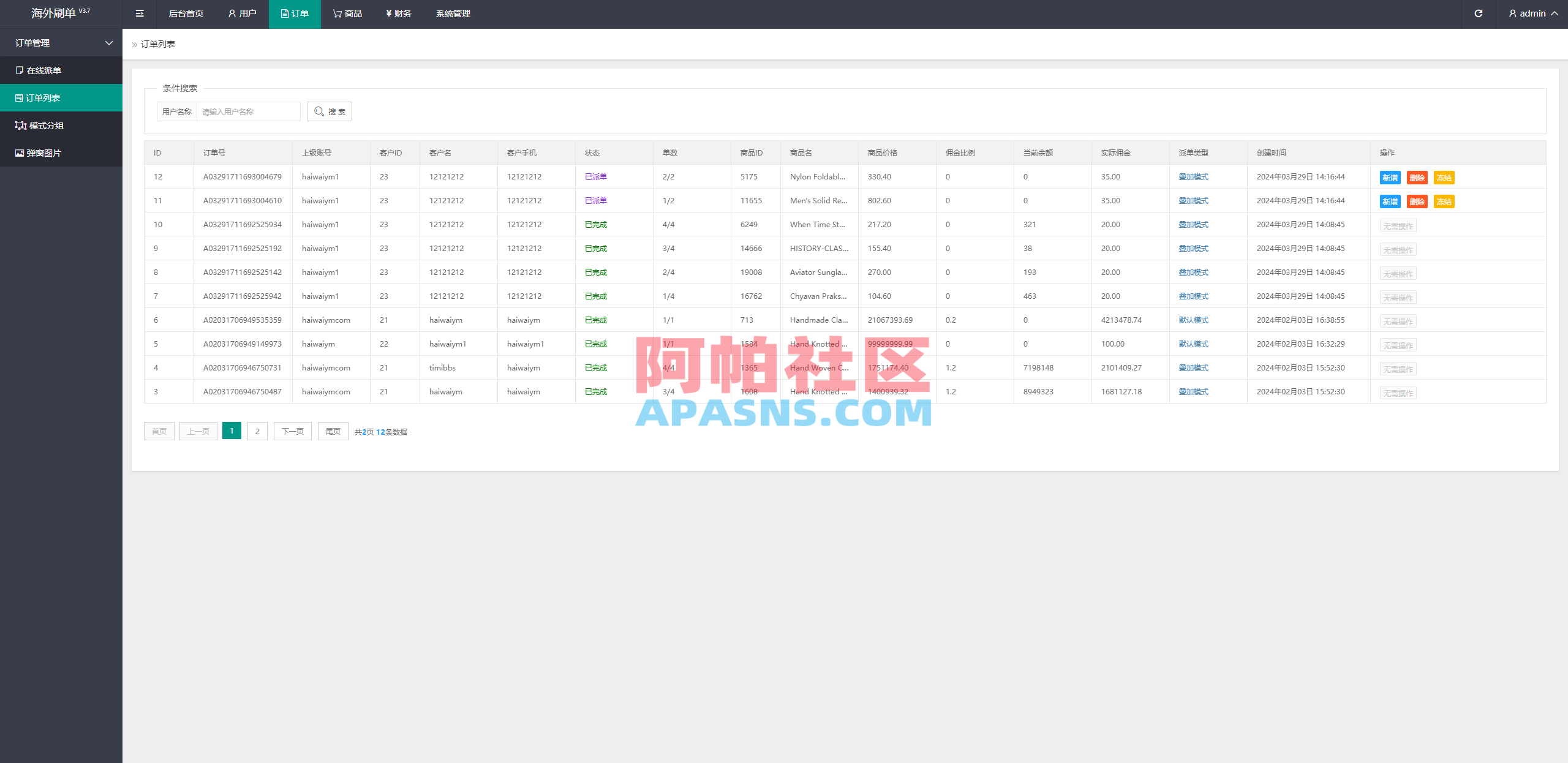Click the person icon on 用户 nav item
Image resolution: width=1568 pixels, height=763 pixels.
coord(232,13)
